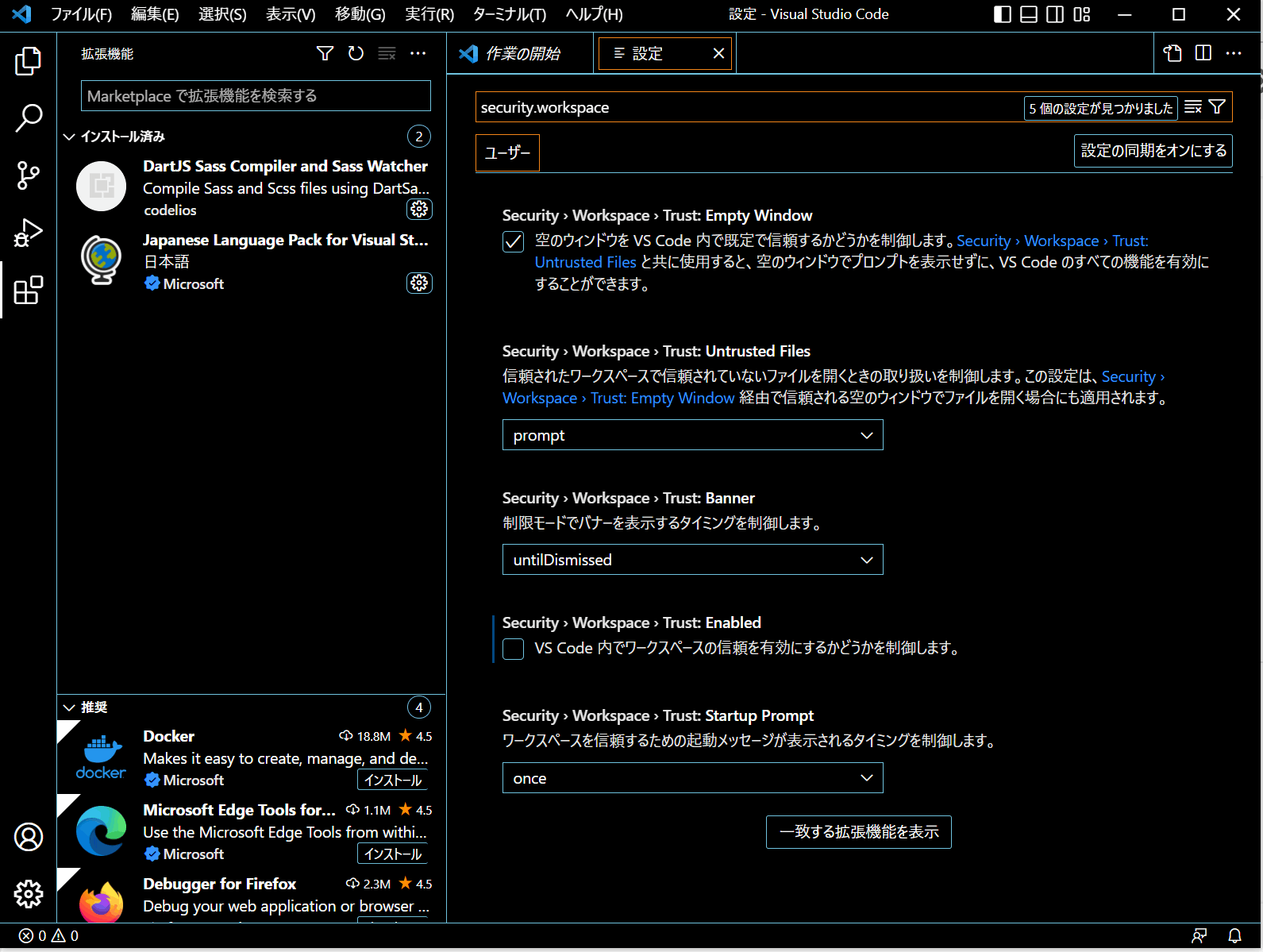The height and width of the screenshot is (952, 1263).
Task: Open Untrusted Files dropdown showing prompt
Action: click(692, 435)
